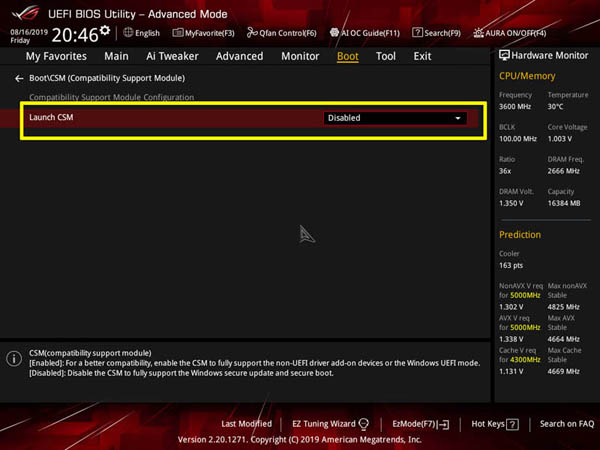Image resolution: width=600 pixels, height=450 pixels.
Task: Click the 1.131 V cache voltage value
Action: point(511,371)
